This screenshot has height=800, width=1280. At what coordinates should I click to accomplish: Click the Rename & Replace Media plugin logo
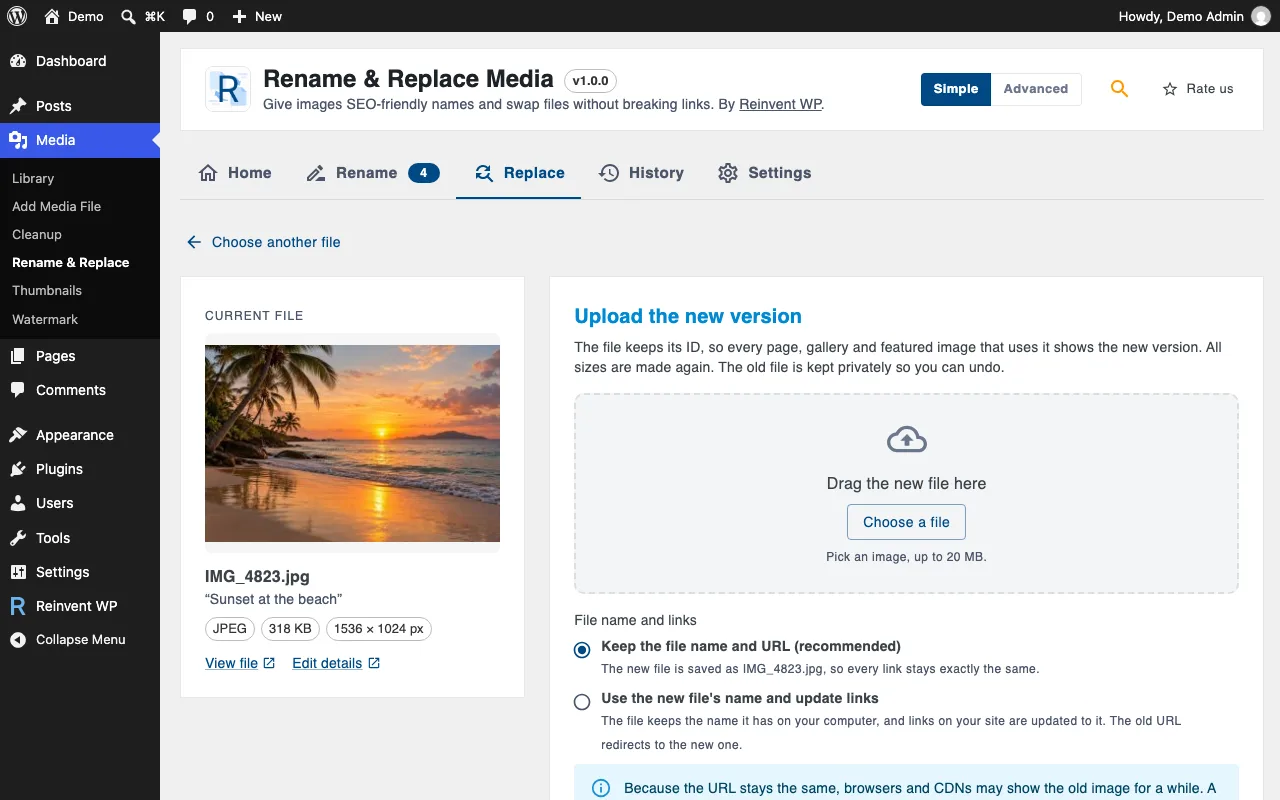pos(228,89)
